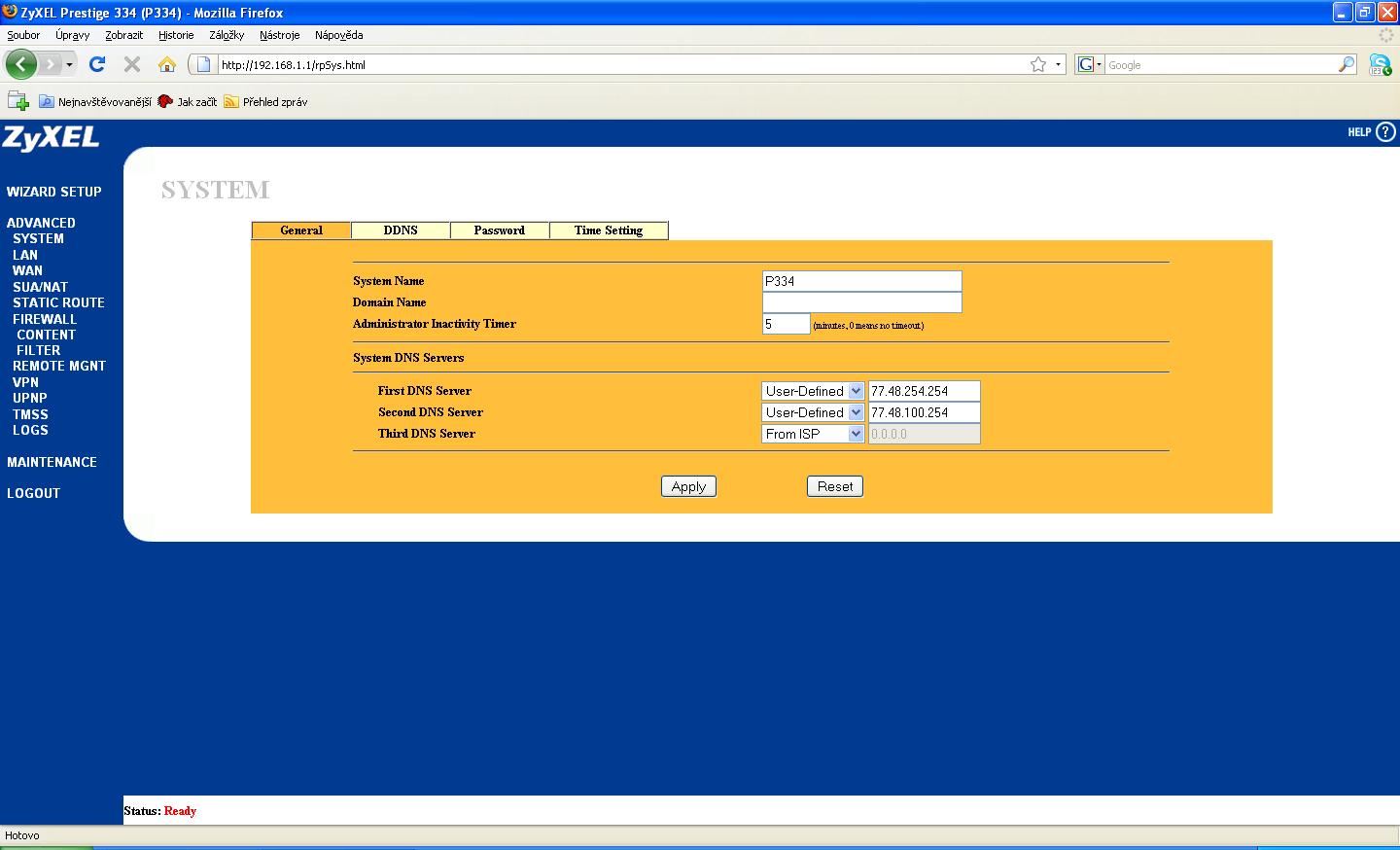Click the ADVANCED sidebar heading

point(41,223)
